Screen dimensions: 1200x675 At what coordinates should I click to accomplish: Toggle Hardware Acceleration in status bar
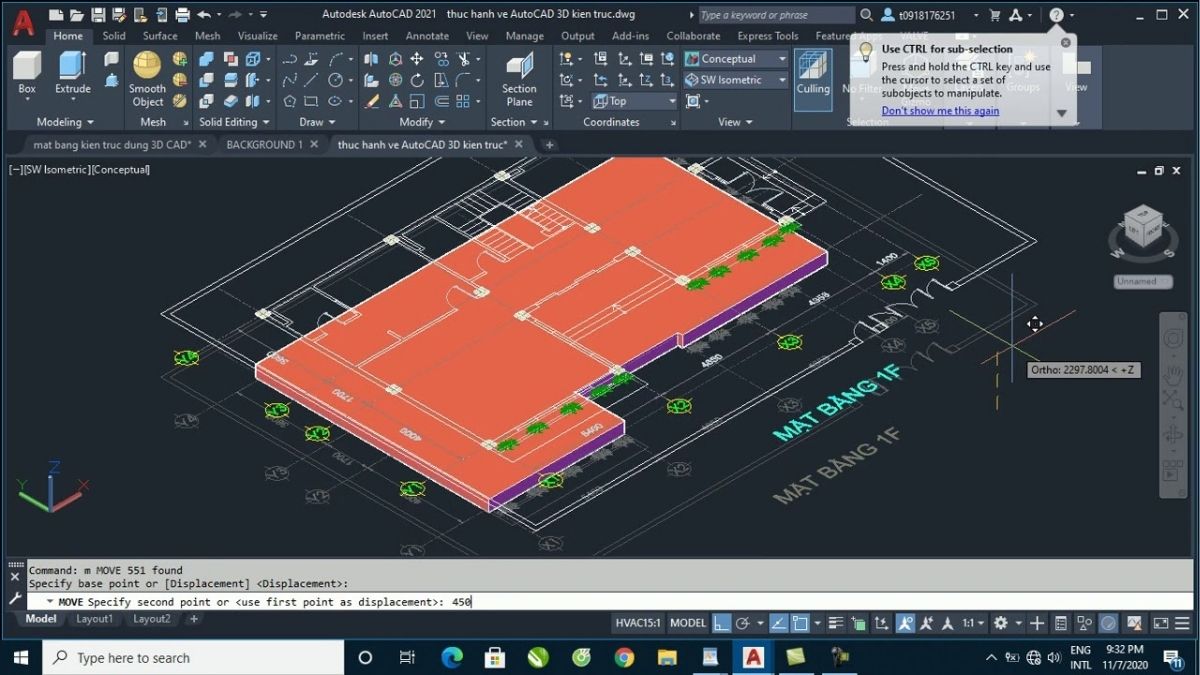[1109, 623]
